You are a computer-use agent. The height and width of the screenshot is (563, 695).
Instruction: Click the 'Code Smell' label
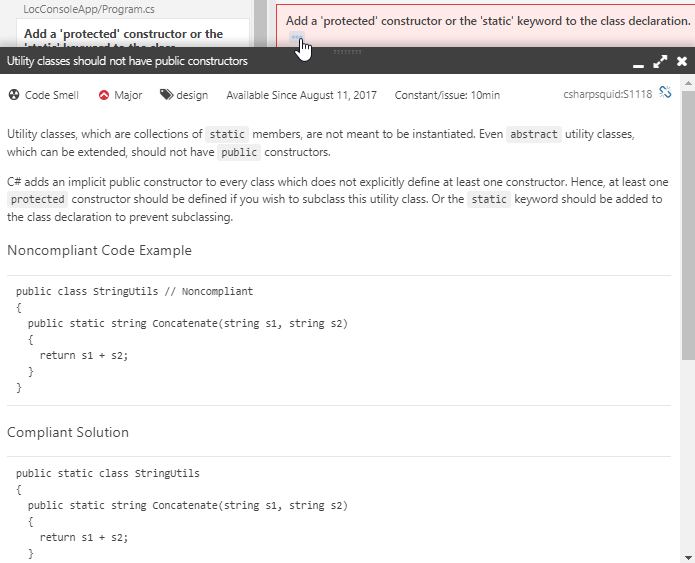52,95
